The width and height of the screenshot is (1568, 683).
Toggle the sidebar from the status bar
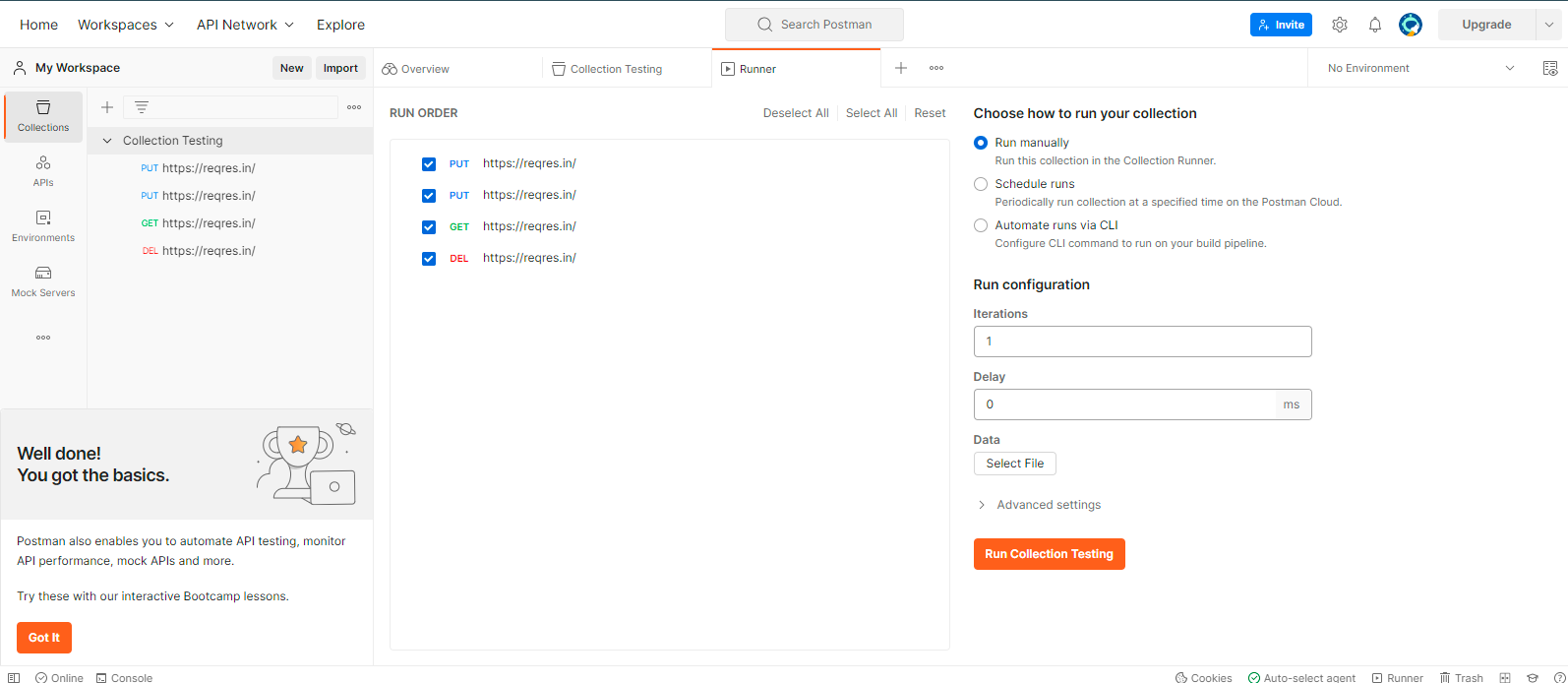(x=14, y=677)
